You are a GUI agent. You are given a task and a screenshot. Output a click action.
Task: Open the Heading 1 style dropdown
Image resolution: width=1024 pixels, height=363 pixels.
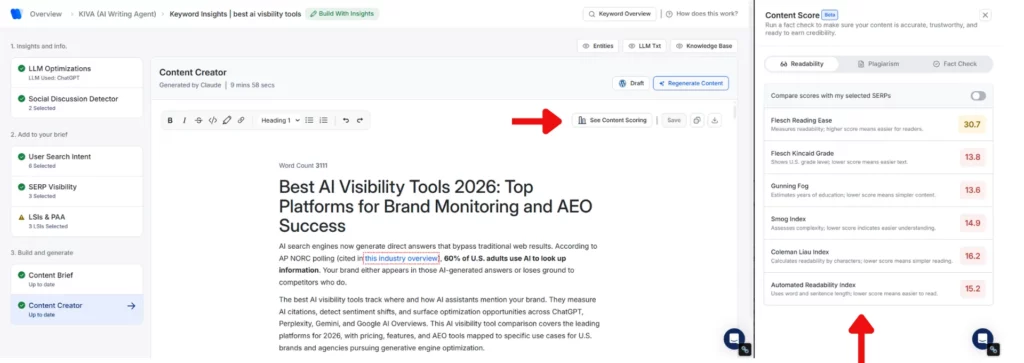(x=280, y=120)
